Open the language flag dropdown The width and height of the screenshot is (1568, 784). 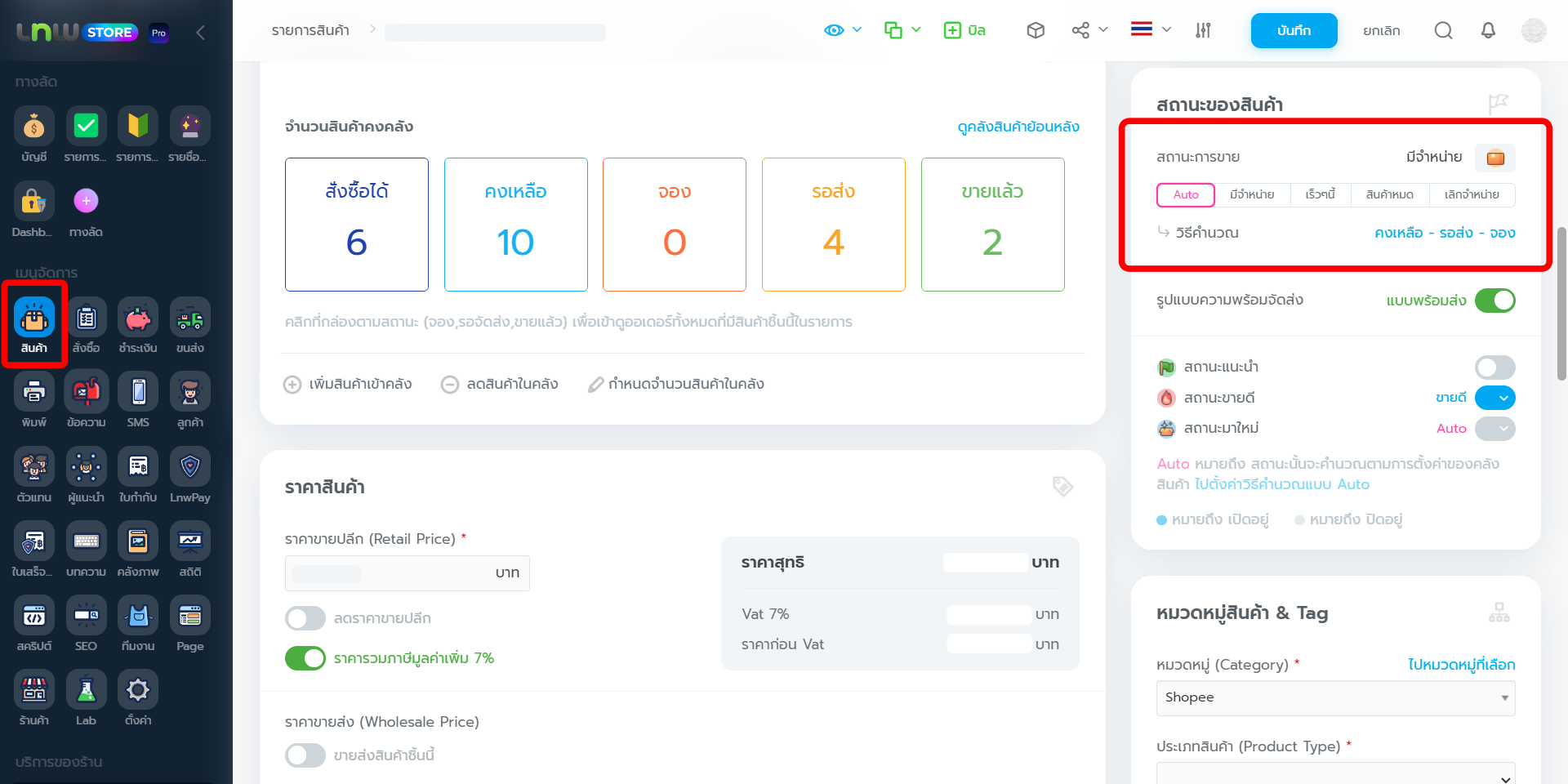pos(1151,30)
